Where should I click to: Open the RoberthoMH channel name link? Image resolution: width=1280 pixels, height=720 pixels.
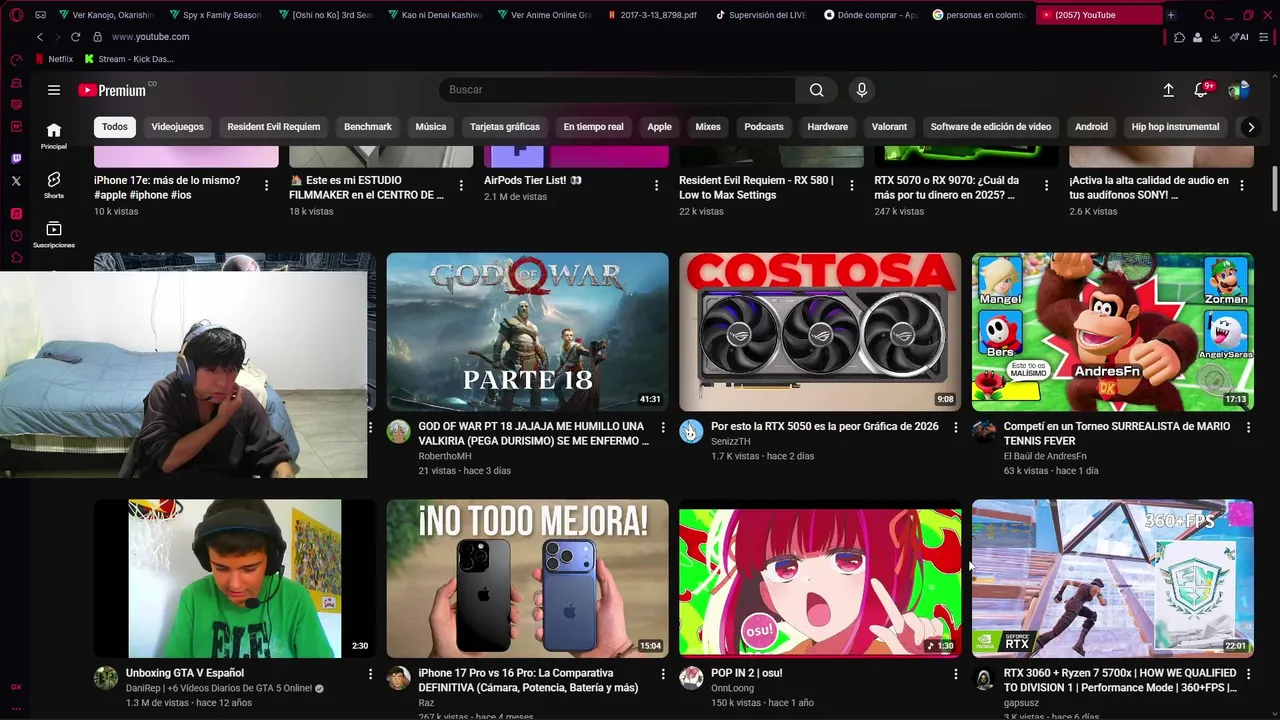click(445, 456)
